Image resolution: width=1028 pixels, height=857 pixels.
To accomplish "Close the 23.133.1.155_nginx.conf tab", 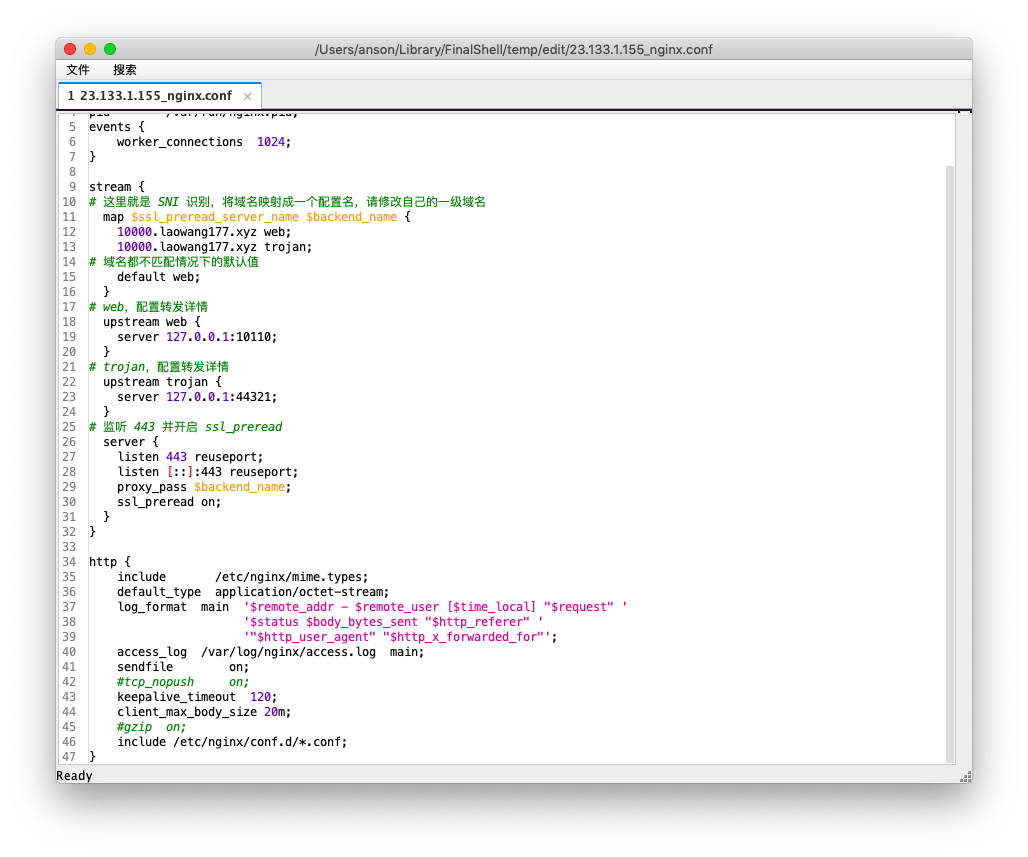I will 247,96.
